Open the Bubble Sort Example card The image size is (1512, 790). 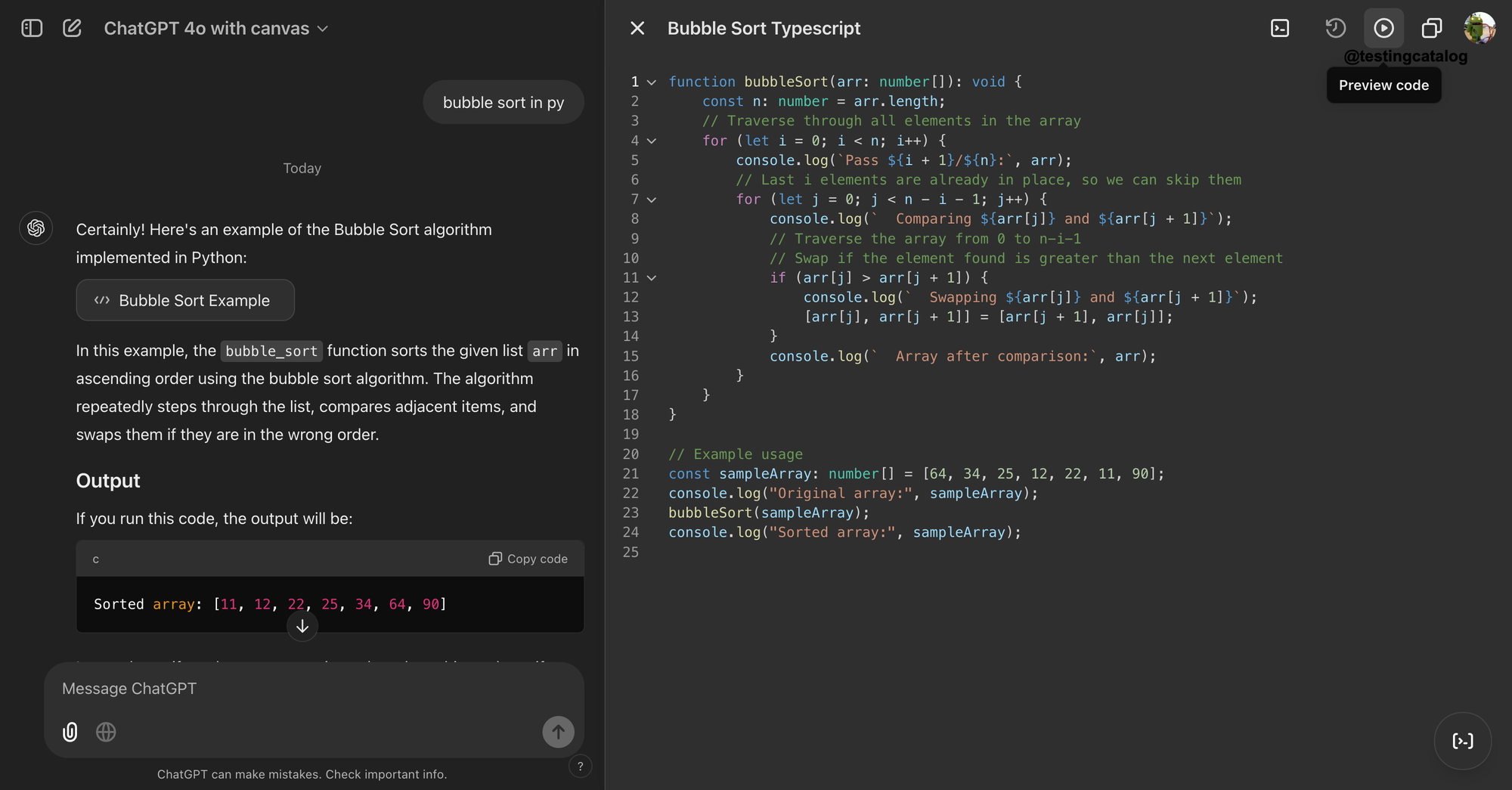pyautogui.click(x=184, y=300)
